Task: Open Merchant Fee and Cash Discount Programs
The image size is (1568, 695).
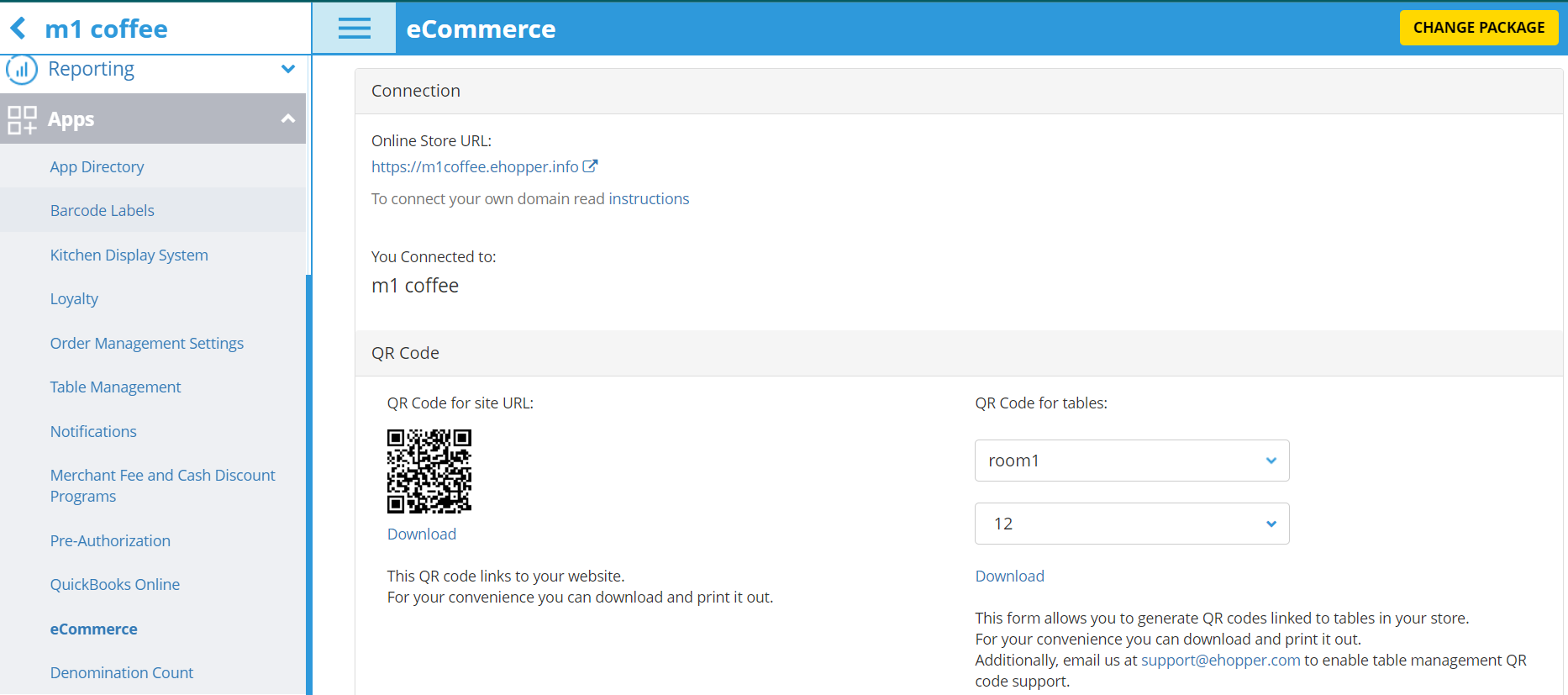Action: point(162,486)
